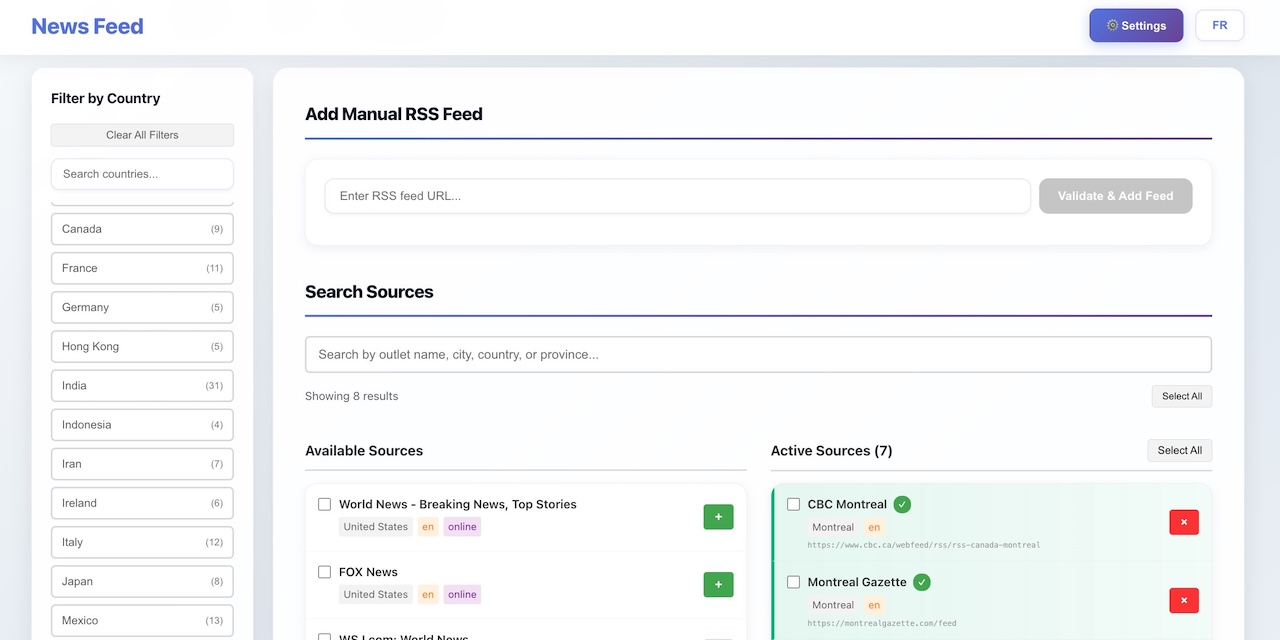Filter sources by India
The width and height of the screenshot is (1280, 640).
click(142, 386)
